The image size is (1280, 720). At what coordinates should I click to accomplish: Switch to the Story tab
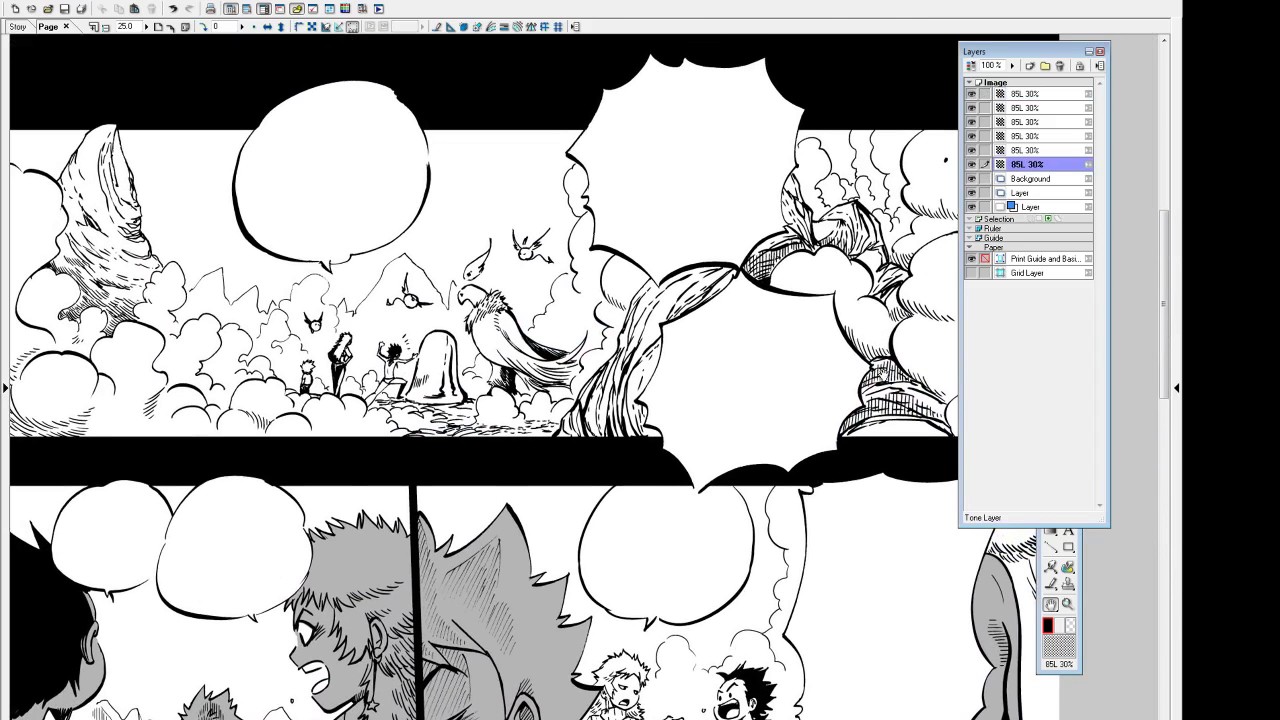pos(17,26)
